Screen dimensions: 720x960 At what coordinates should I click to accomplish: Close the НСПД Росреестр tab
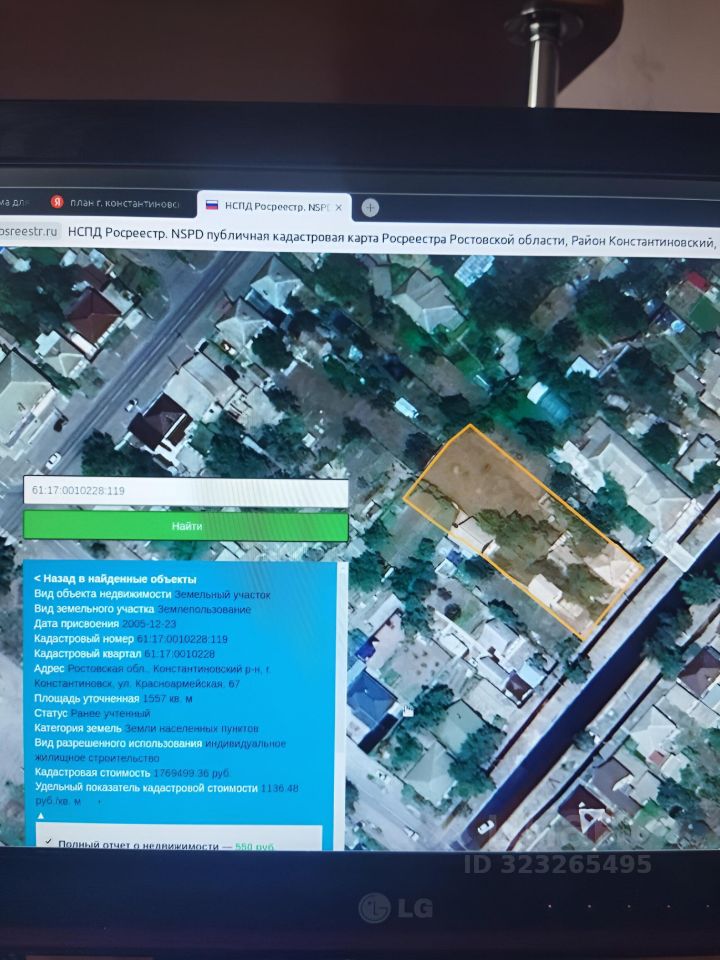click(x=339, y=208)
